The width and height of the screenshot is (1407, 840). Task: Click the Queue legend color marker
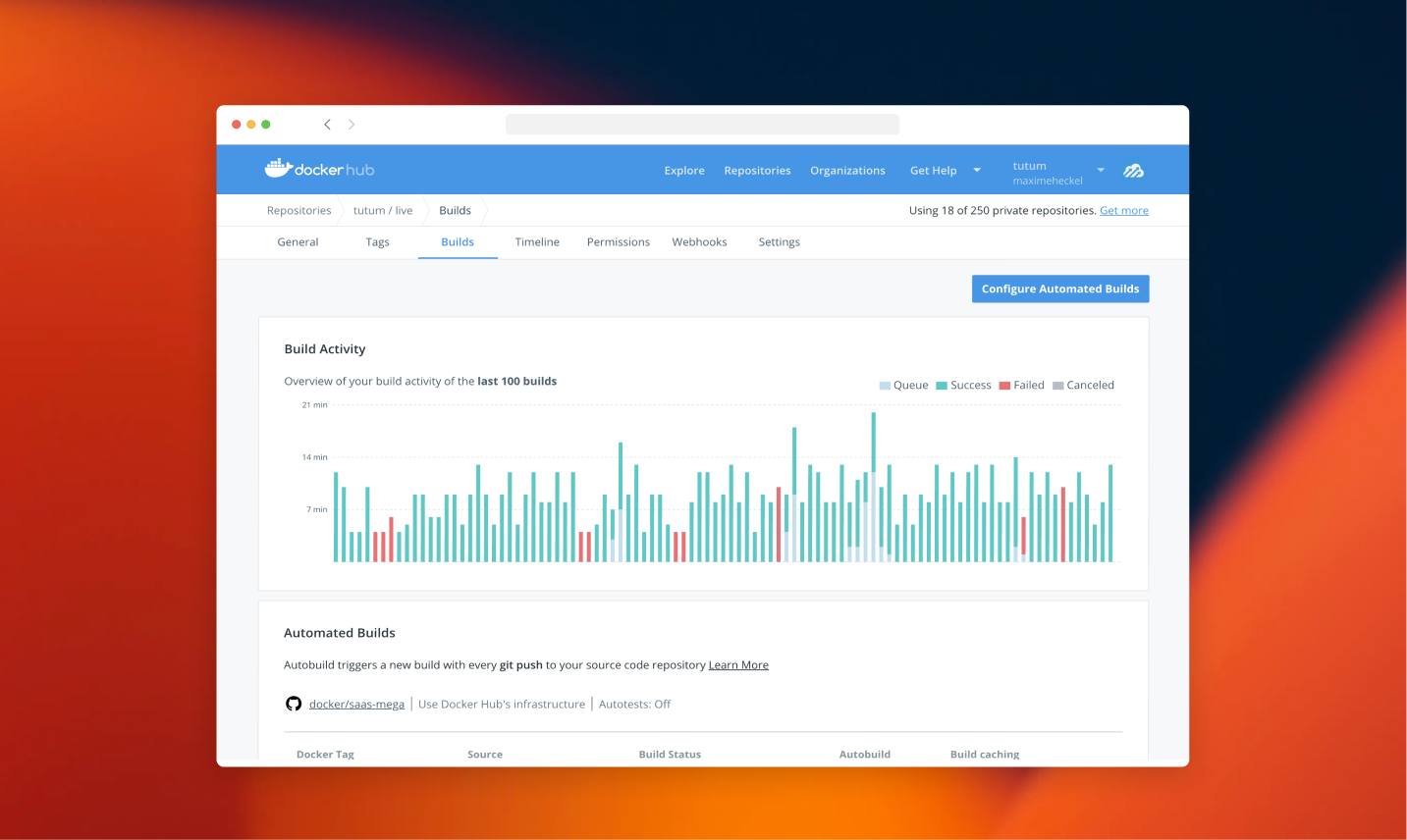pyautogui.click(x=883, y=385)
